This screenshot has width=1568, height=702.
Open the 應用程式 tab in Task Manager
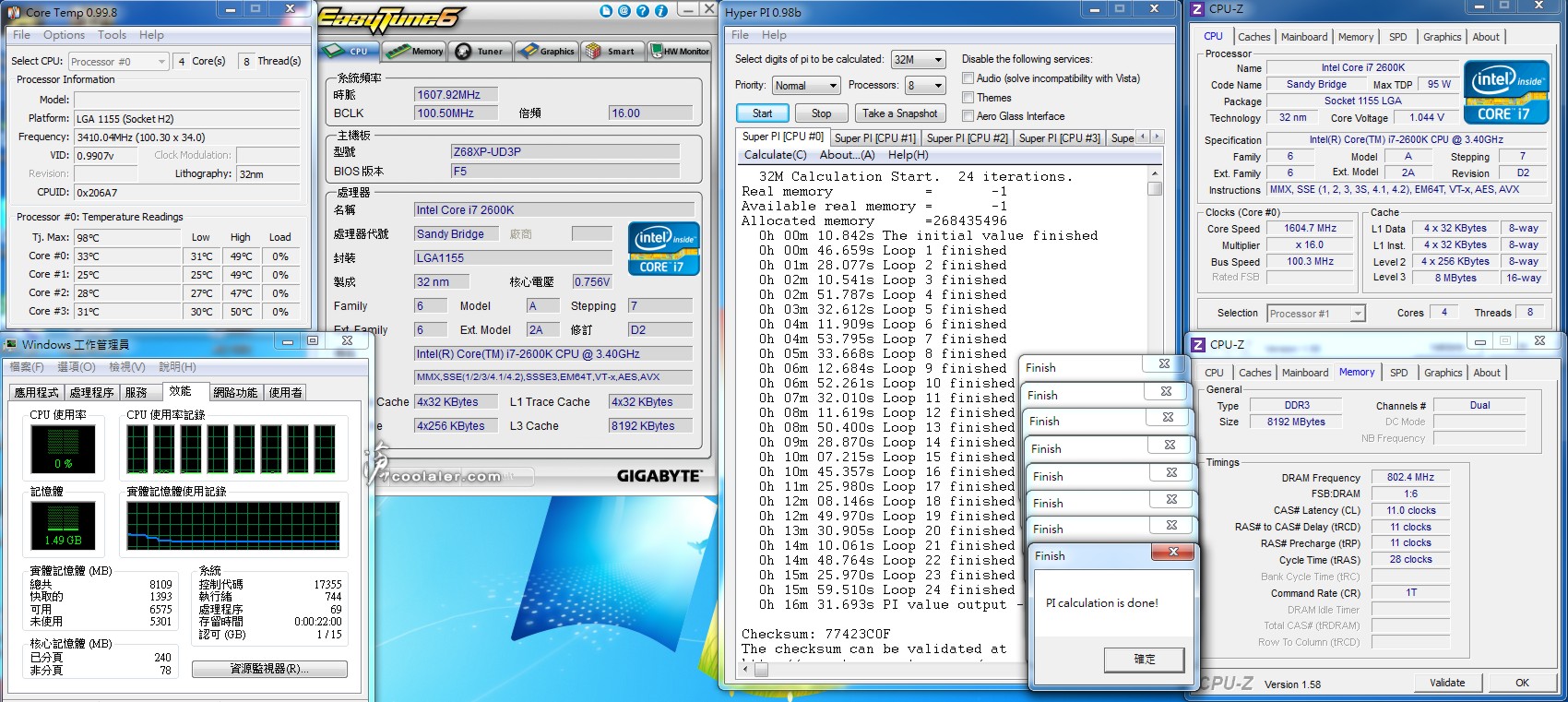coord(38,392)
